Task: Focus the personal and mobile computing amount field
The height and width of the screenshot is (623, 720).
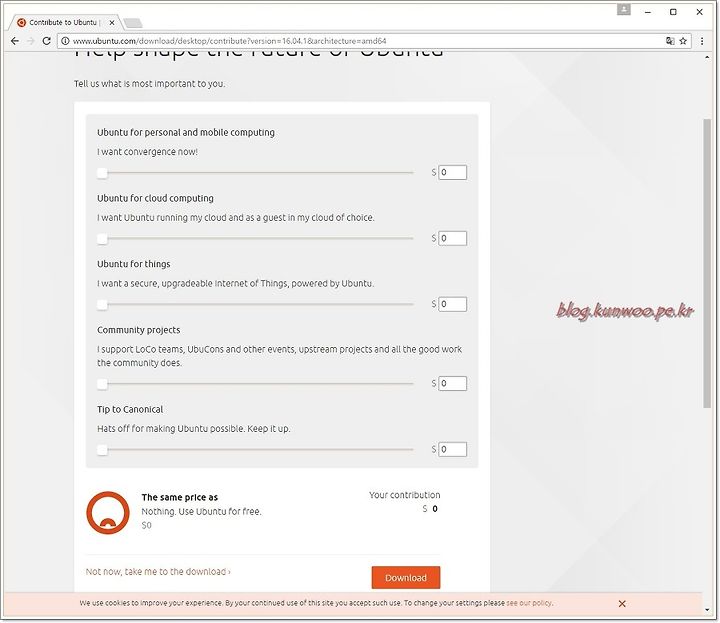Action: [452, 173]
